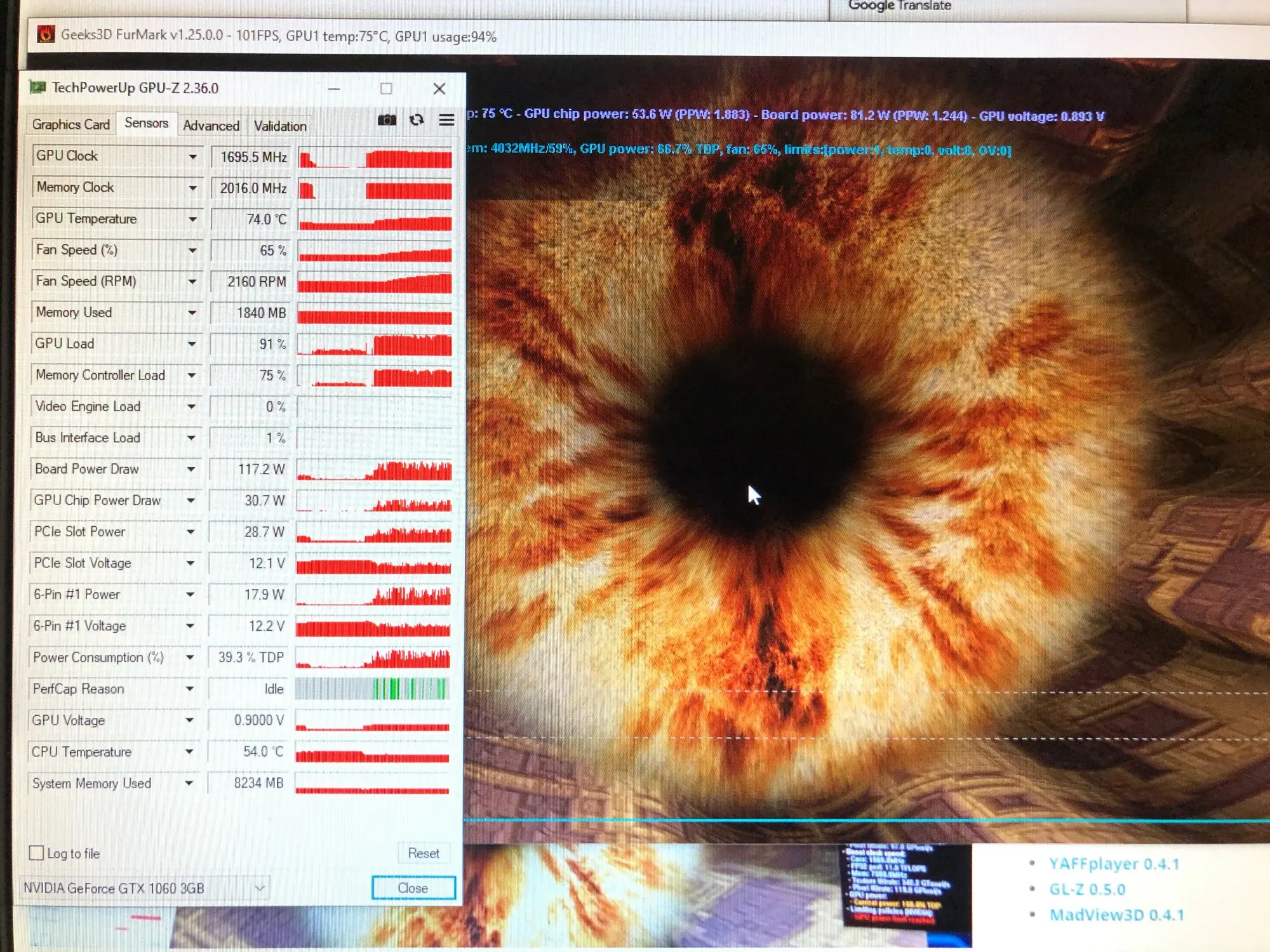
Task: Maximize the GPU-Z window
Action: coord(386,89)
